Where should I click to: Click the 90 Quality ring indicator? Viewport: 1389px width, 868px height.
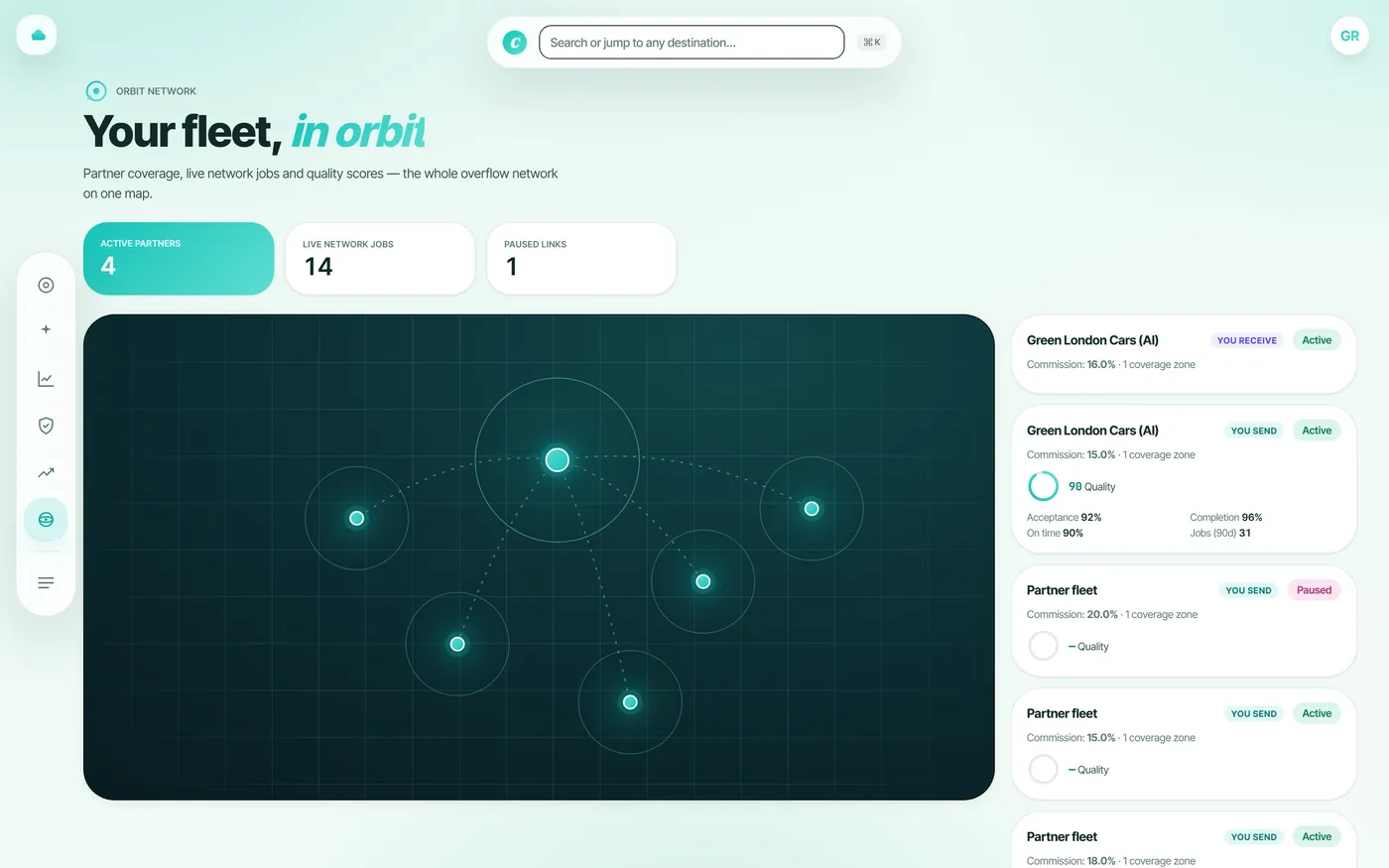click(1043, 486)
